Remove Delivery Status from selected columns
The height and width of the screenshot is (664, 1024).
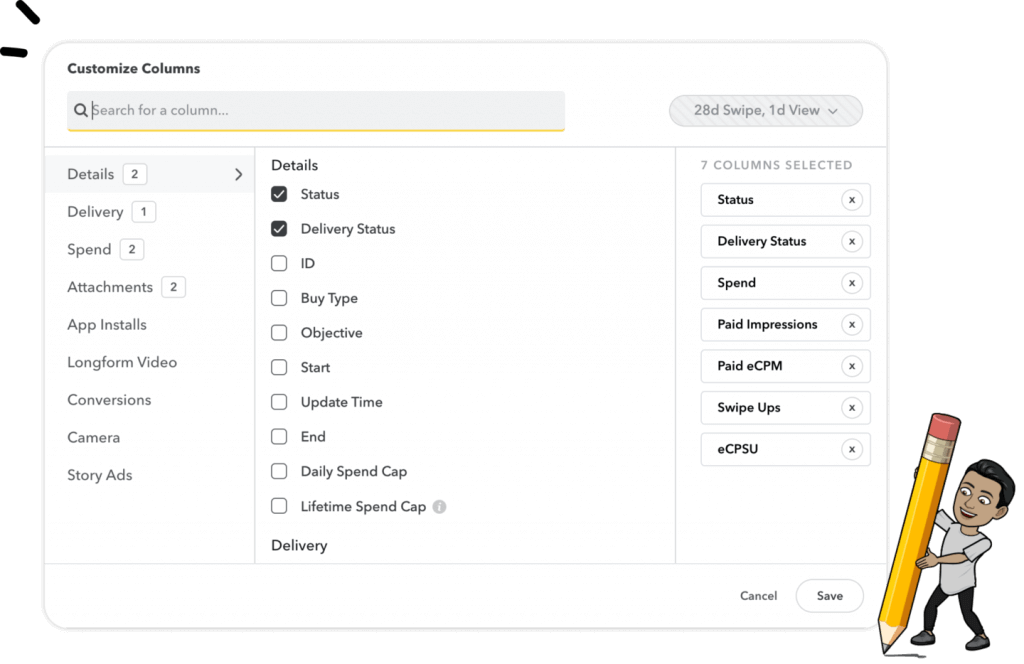[x=852, y=242]
